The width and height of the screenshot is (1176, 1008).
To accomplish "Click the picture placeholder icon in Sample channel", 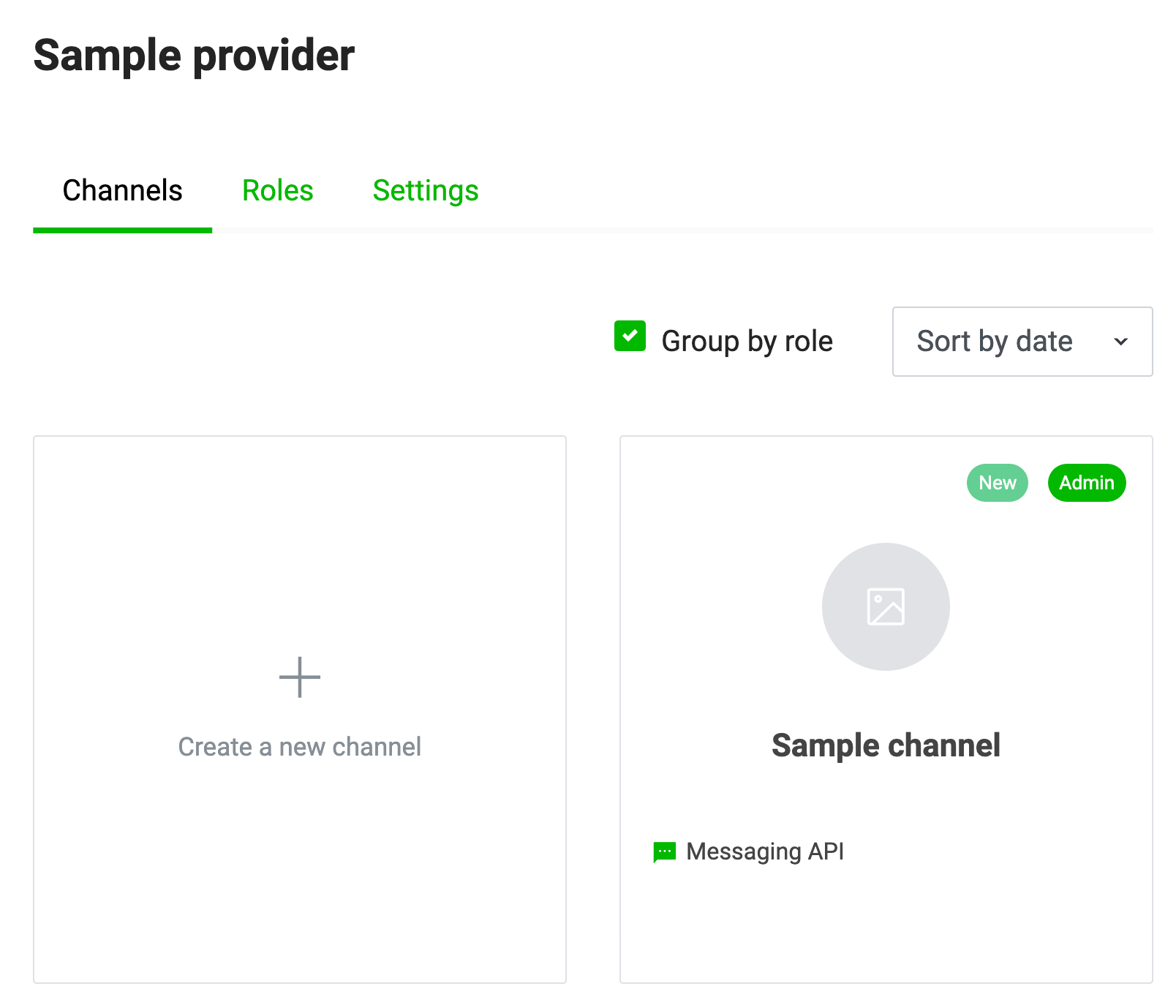I will tap(886, 607).
